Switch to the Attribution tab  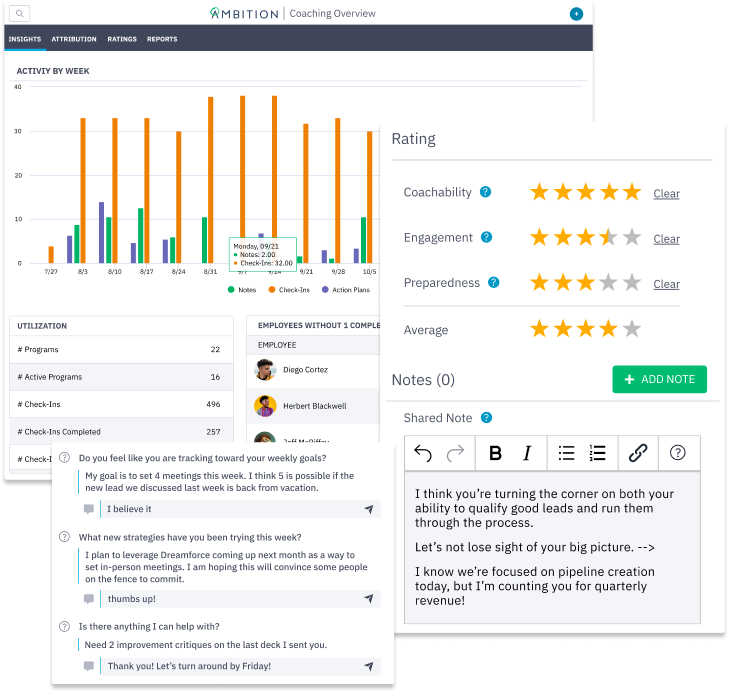click(73, 39)
